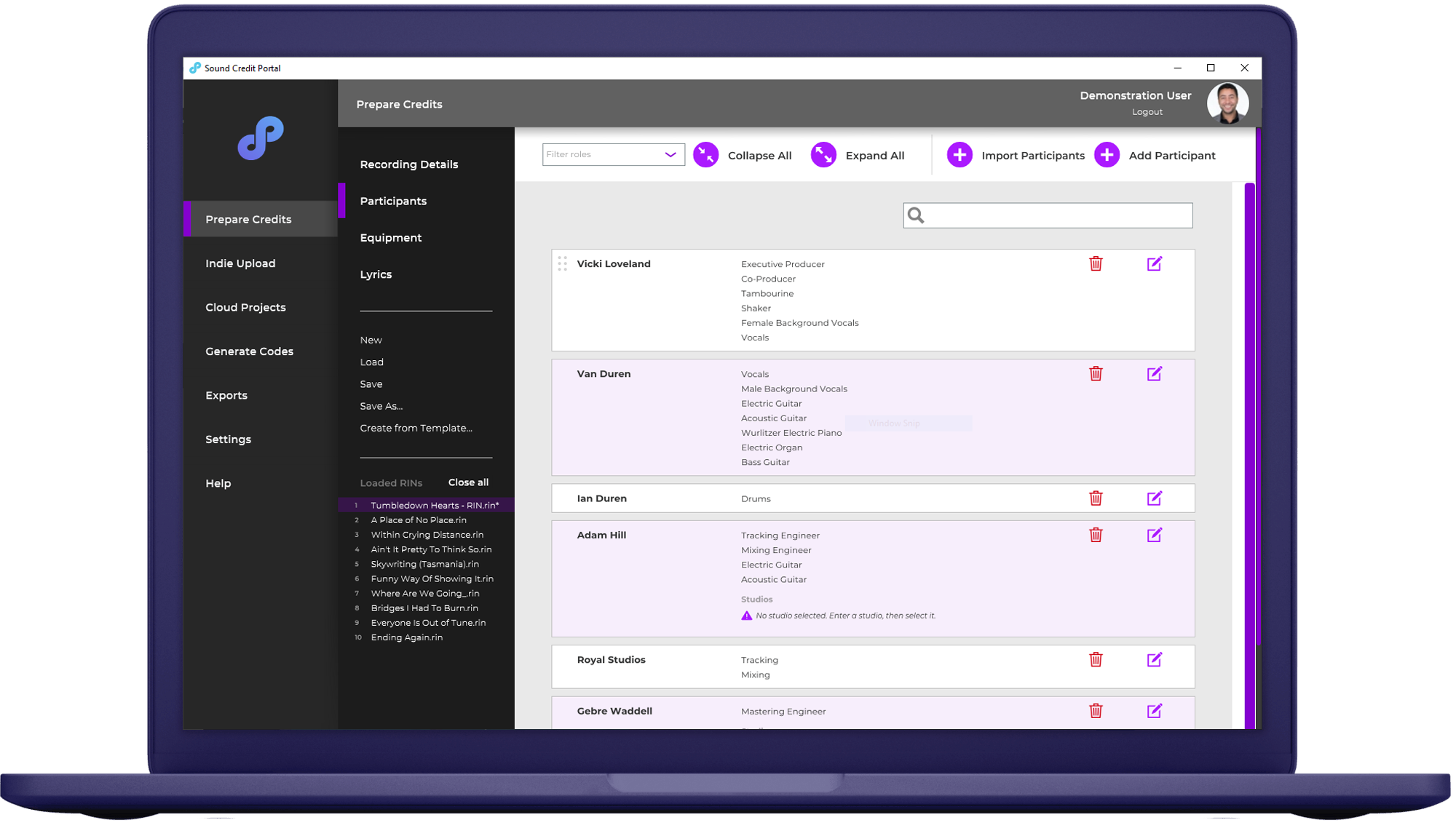Open Cloud Projects section
Screen dimensions: 1456x828
click(x=246, y=308)
